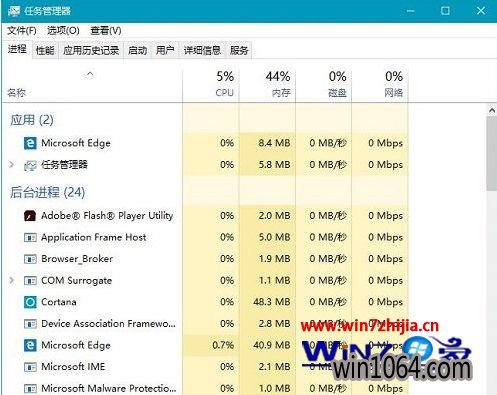
Task: Open the 查看(V) menu
Action: (x=106, y=31)
